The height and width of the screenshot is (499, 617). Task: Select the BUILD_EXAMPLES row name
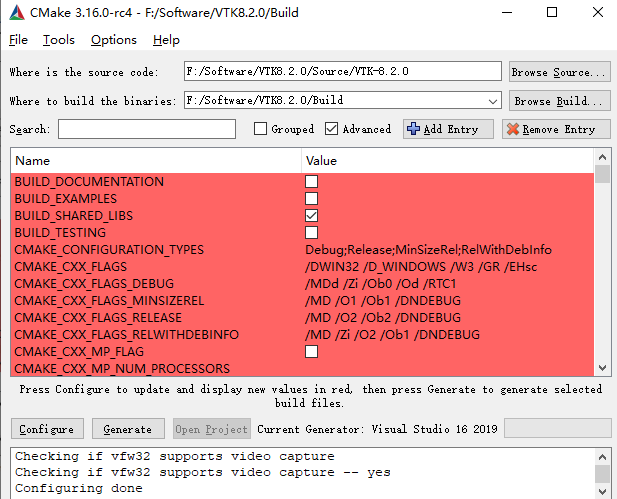tap(66, 198)
